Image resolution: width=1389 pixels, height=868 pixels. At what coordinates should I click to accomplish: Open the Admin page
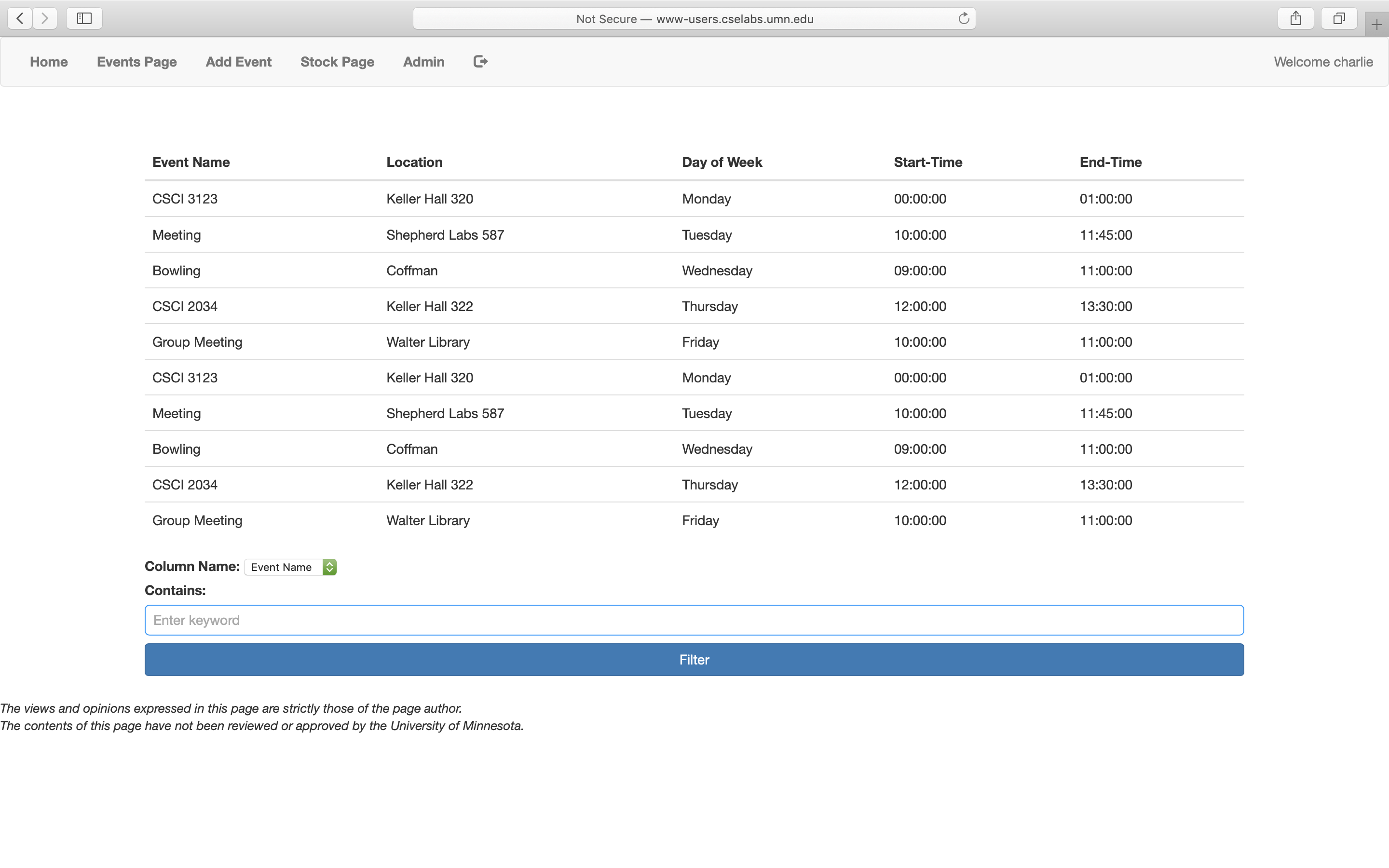[423, 61]
